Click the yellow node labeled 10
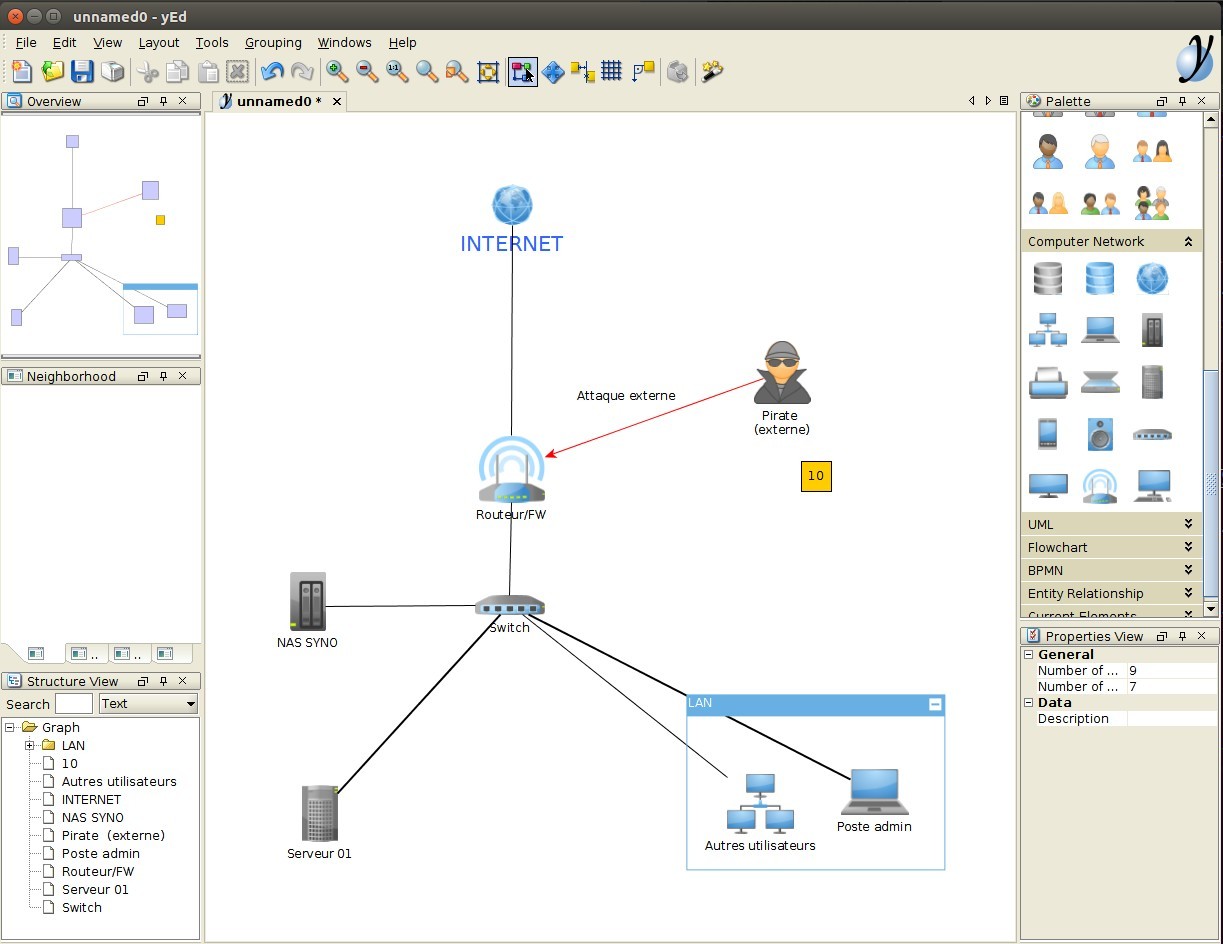The image size is (1223, 944). click(816, 476)
